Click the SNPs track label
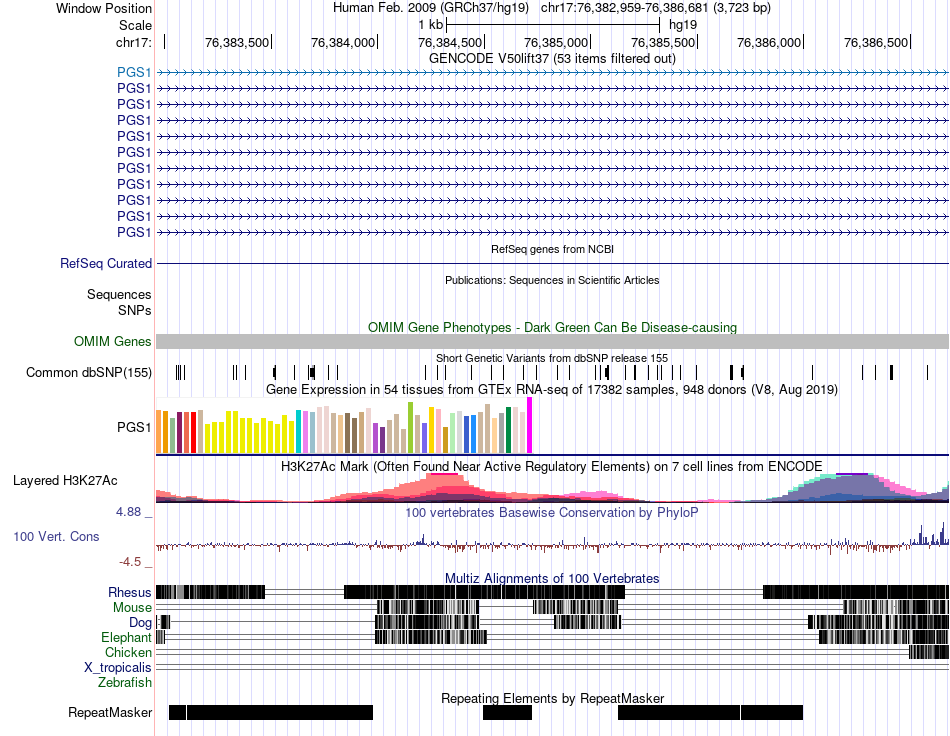The width and height of the screenshot is (950, 736). coord(135,310)
